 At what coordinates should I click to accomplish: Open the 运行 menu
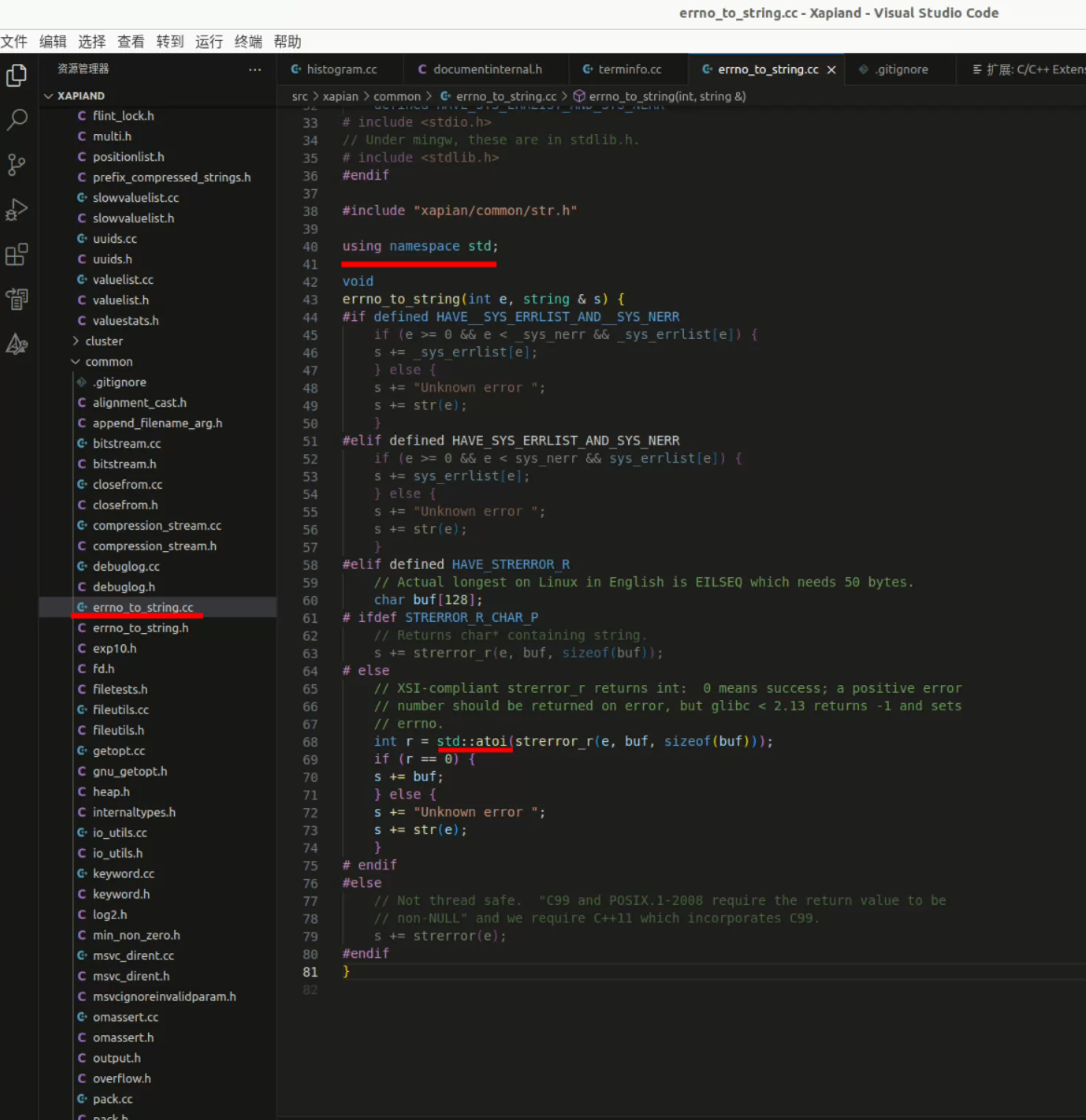pyautogui.click(x=209, y=42)
